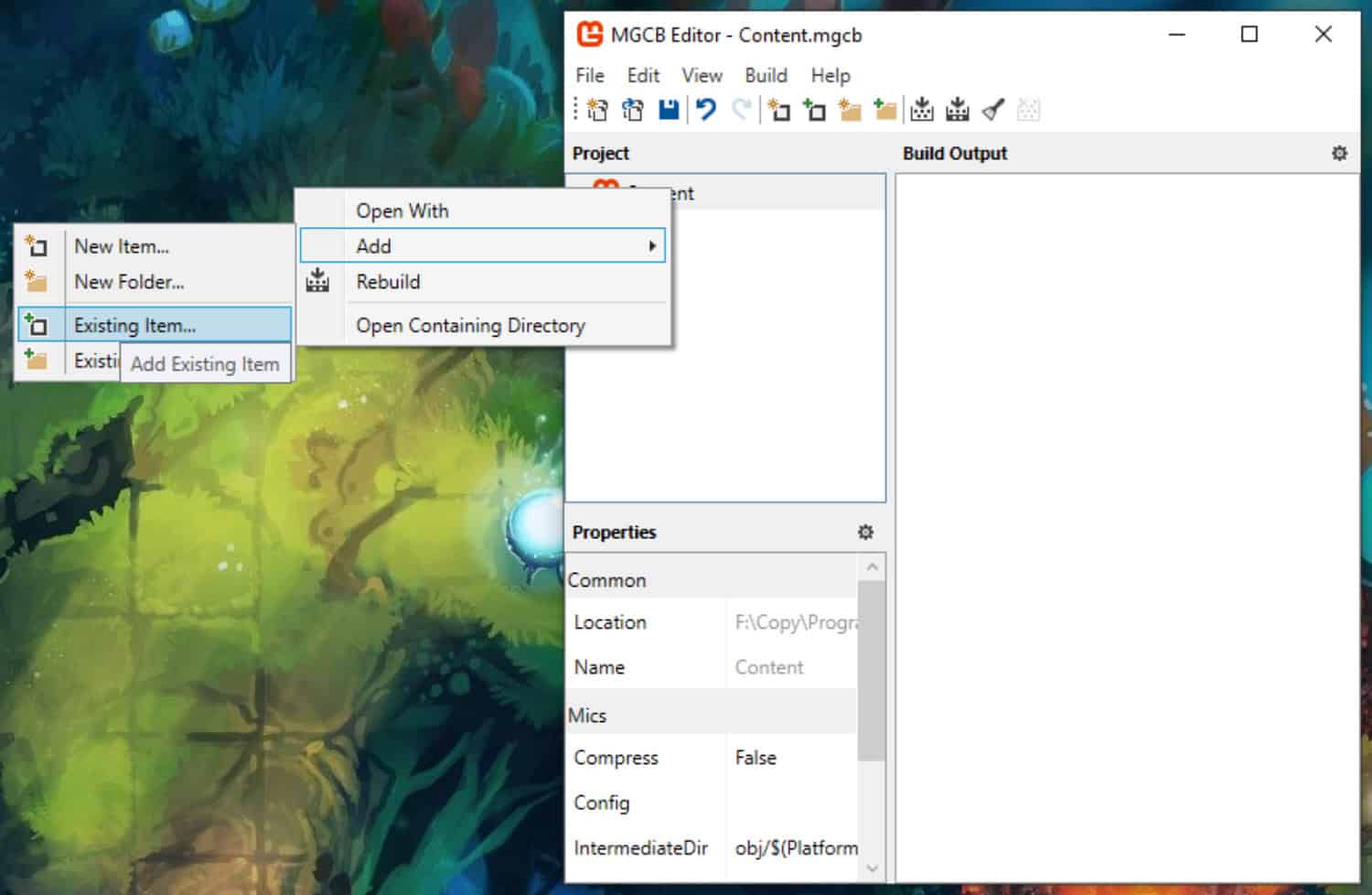The height and width of the screenshot is (895, 1372).
Task: Save the project with the floppy icon
Action: point(669,110)
